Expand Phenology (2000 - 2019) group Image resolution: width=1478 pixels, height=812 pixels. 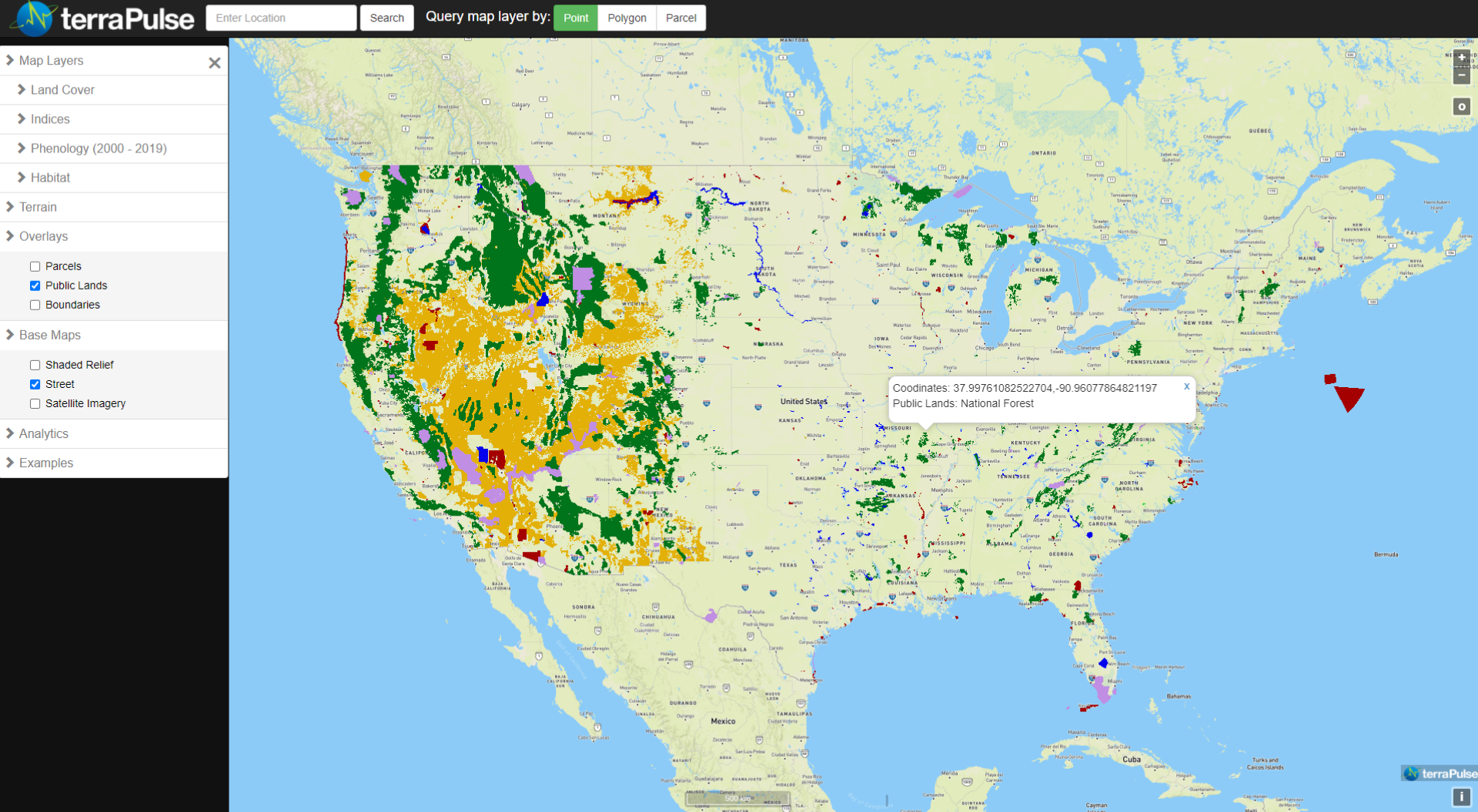point(114,149)
